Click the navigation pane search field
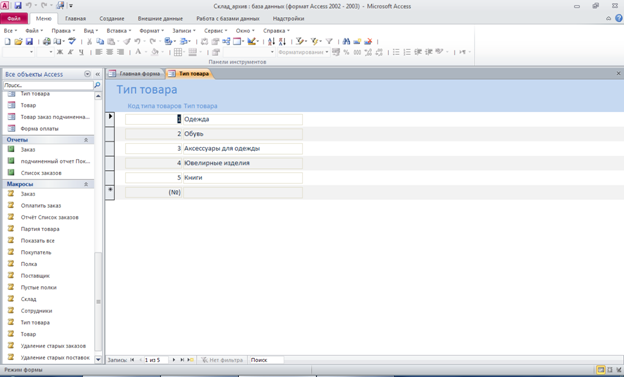Image resolution: width=624 pixels, height=377 pixels. click(48, 85)
